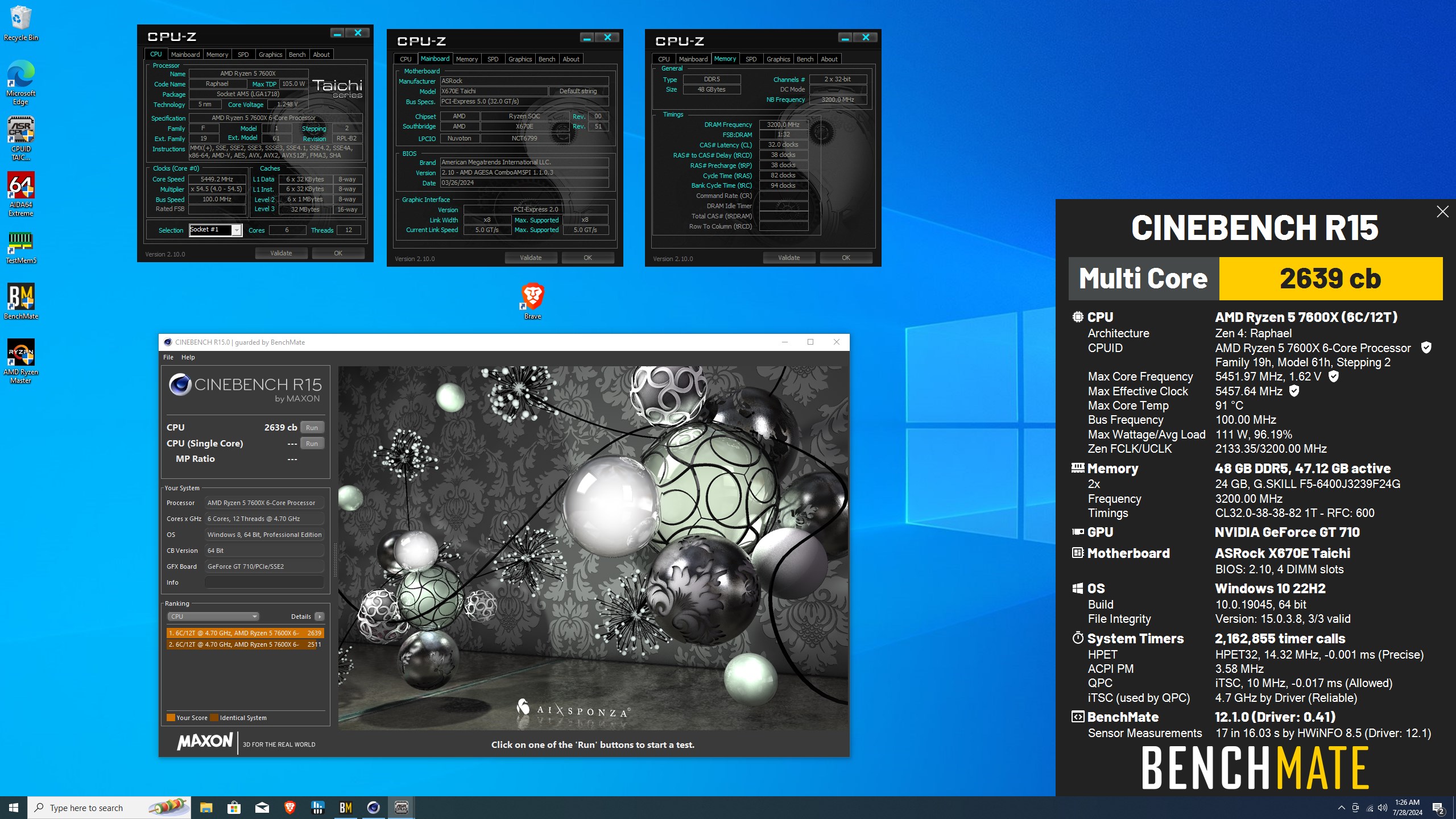Switch to CPU-Z in the taskbar
The image size is (1456, 819).
[401, 807]
